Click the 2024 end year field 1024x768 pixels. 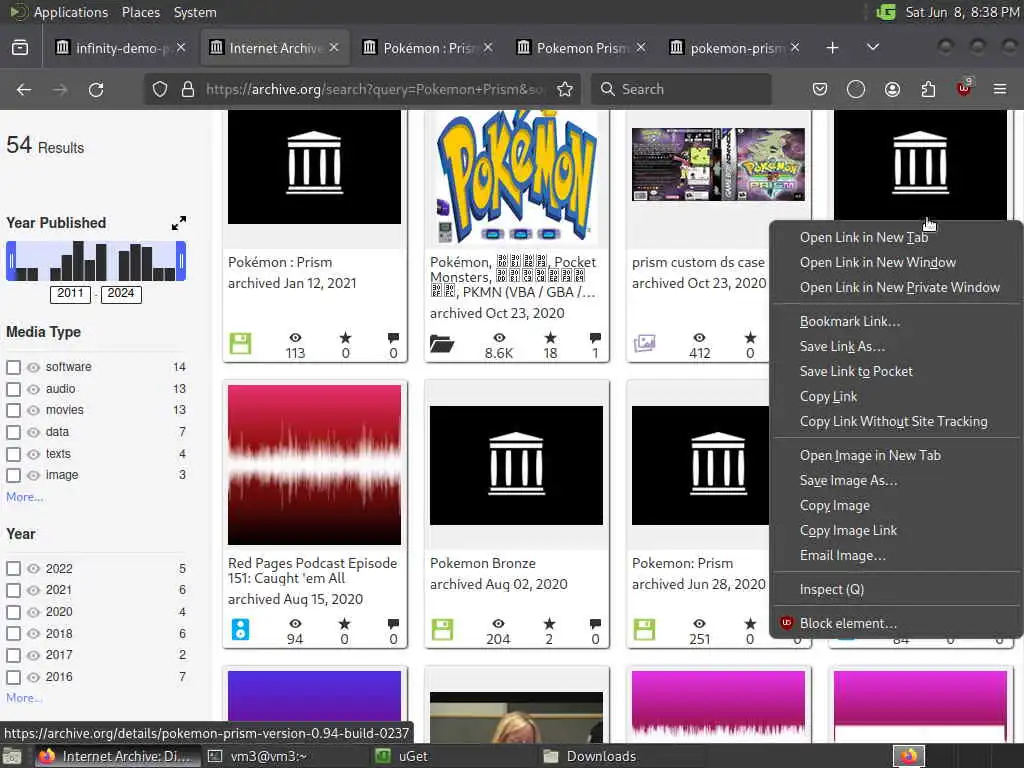click(x=121, y=293)
